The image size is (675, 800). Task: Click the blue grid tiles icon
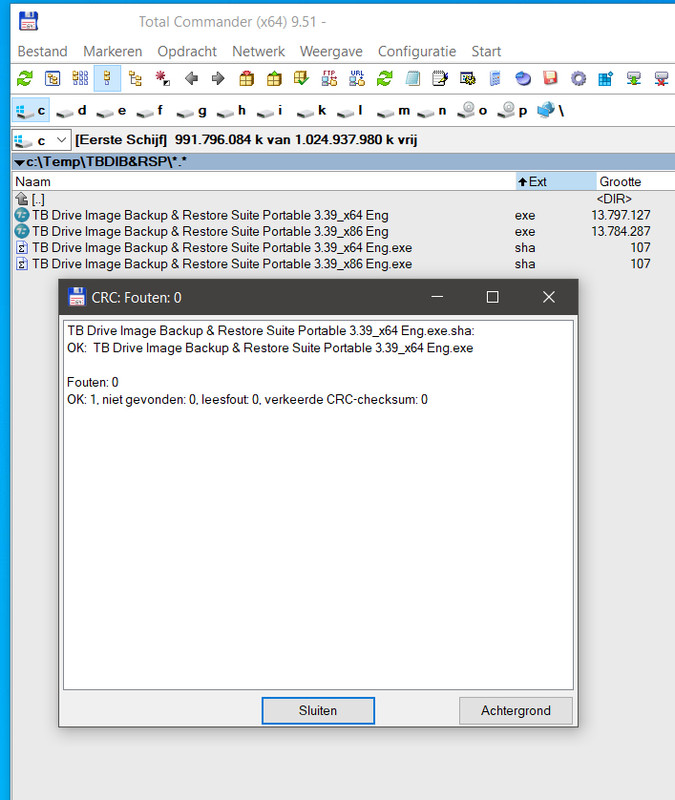(606, 79)
